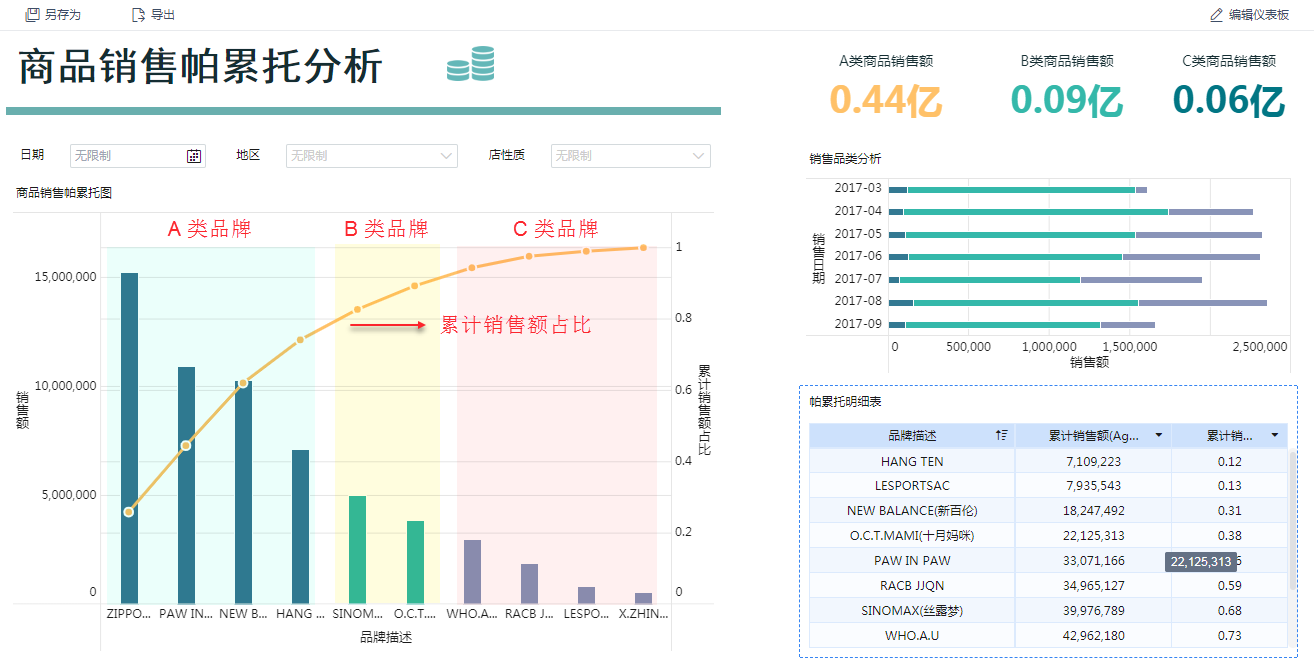Click the ZIPPO brand bar in the Pareto chart

tap(129, 436)
